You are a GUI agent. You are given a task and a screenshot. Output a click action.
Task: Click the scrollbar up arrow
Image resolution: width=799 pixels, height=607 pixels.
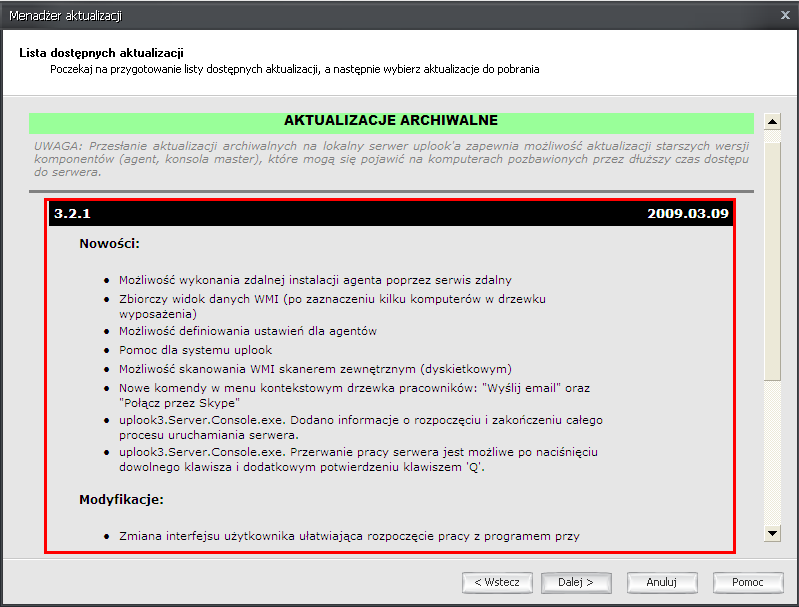773,121
